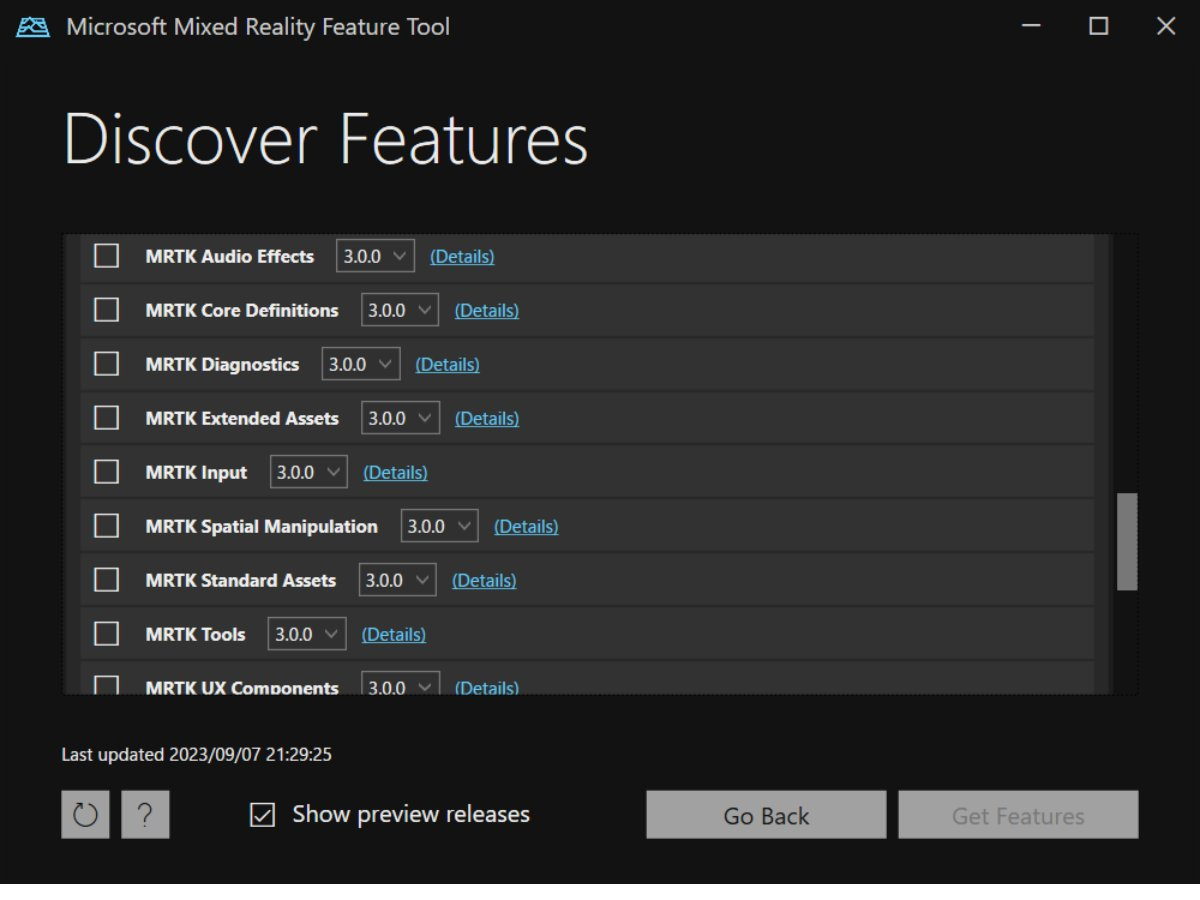Check the MRTK Spatial Manipulation checkbox
The image size is (1200, 900).
click(x=106, y=526)
